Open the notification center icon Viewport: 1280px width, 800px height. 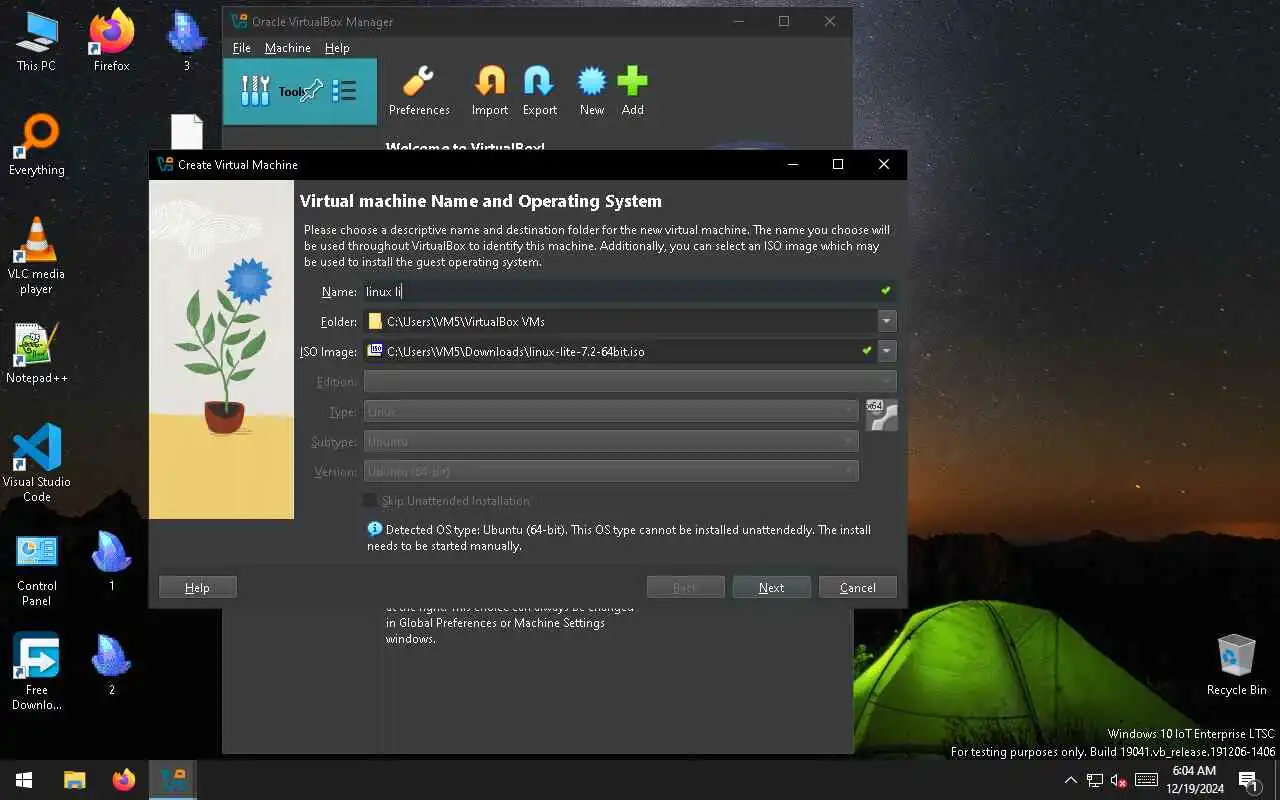(1248, 780)
